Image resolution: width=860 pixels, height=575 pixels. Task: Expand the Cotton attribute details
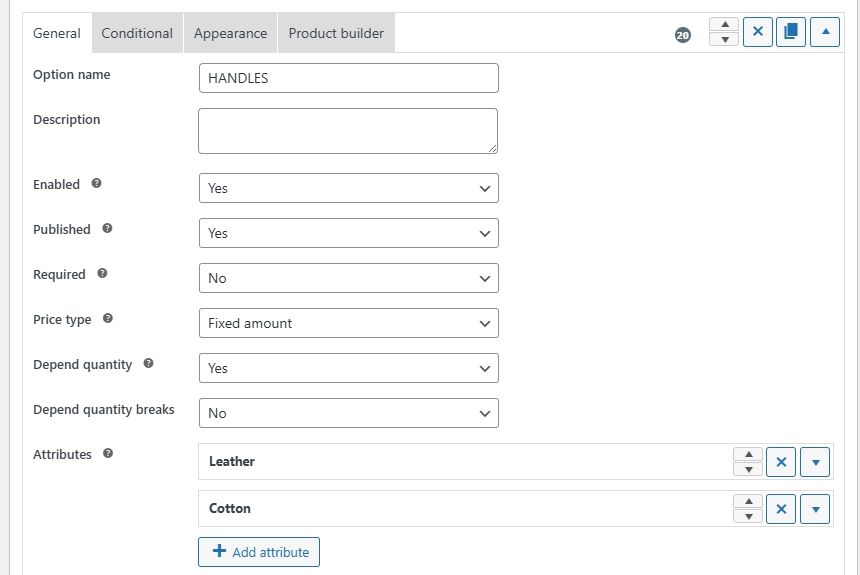pyautogui.click(x=816, y=509)
